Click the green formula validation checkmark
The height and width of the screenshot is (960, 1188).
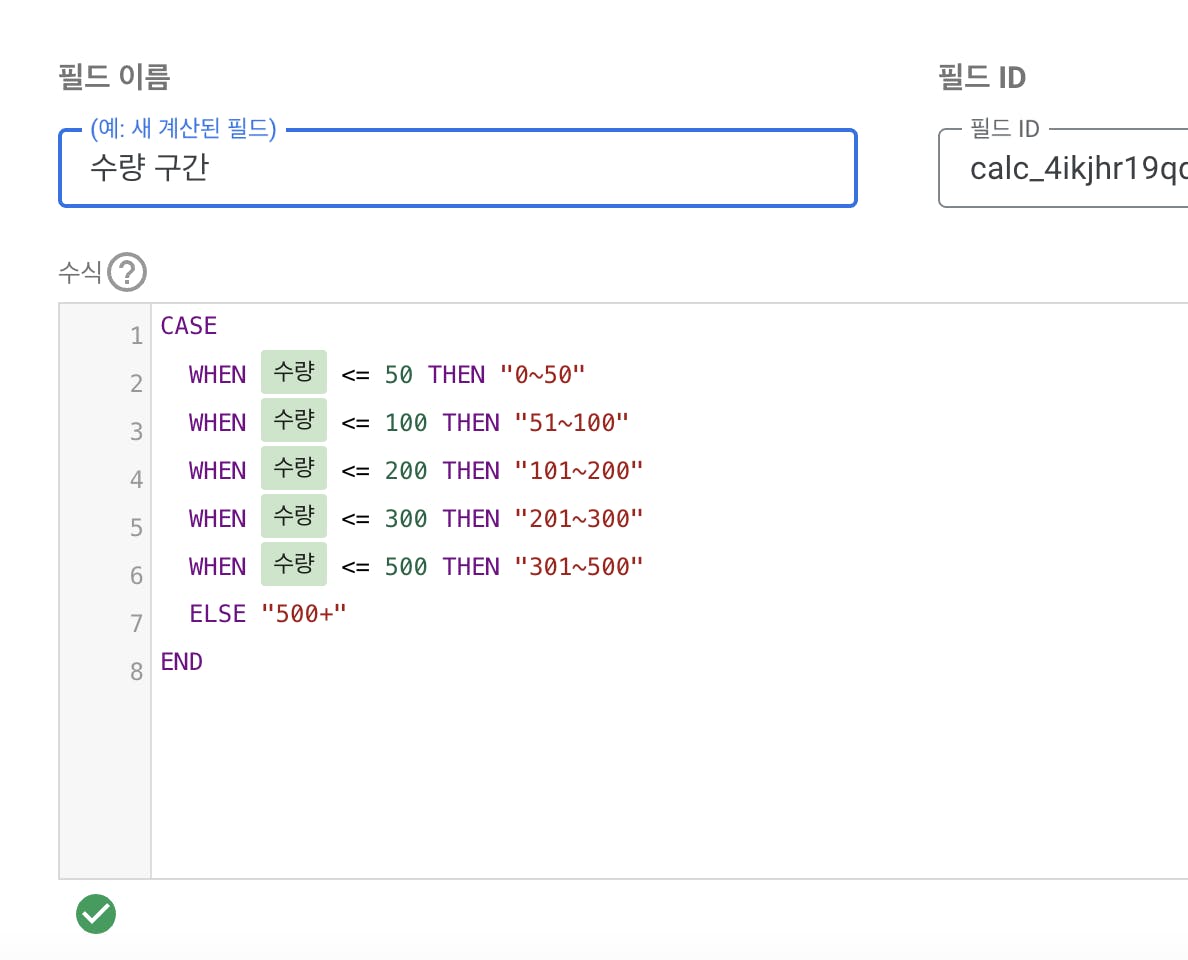pyautogui.click(x=96, y=913)
